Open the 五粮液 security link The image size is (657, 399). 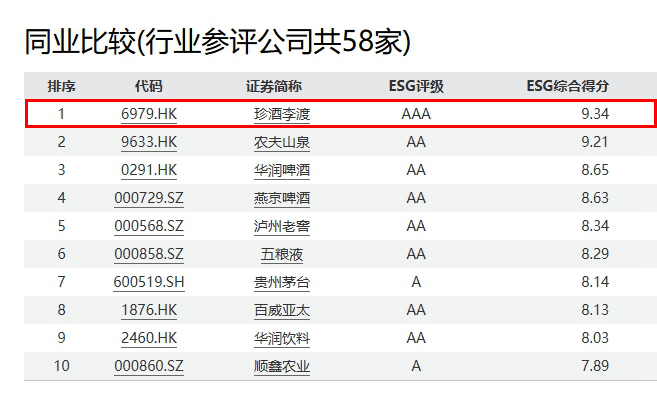pos(282,254)
